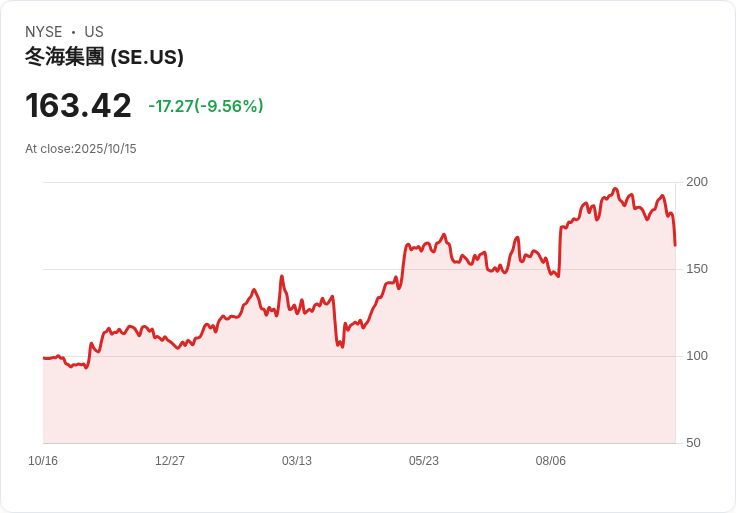
Task: Click the 100 y-axis label
Action: pos(697,356)
